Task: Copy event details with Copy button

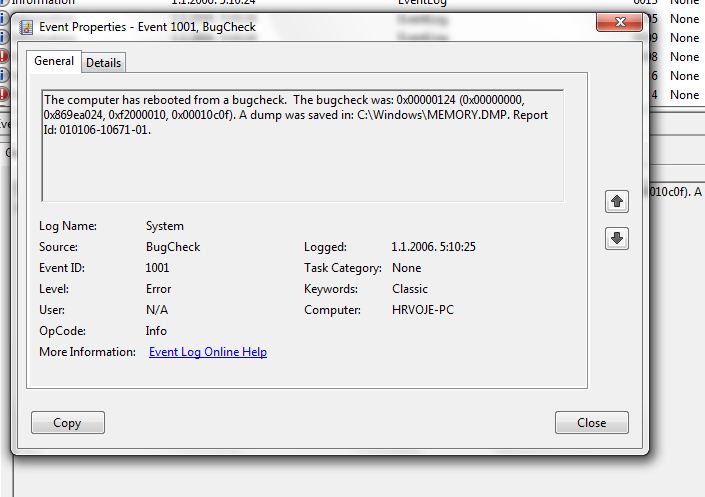Action: click(x=68, y=423)
